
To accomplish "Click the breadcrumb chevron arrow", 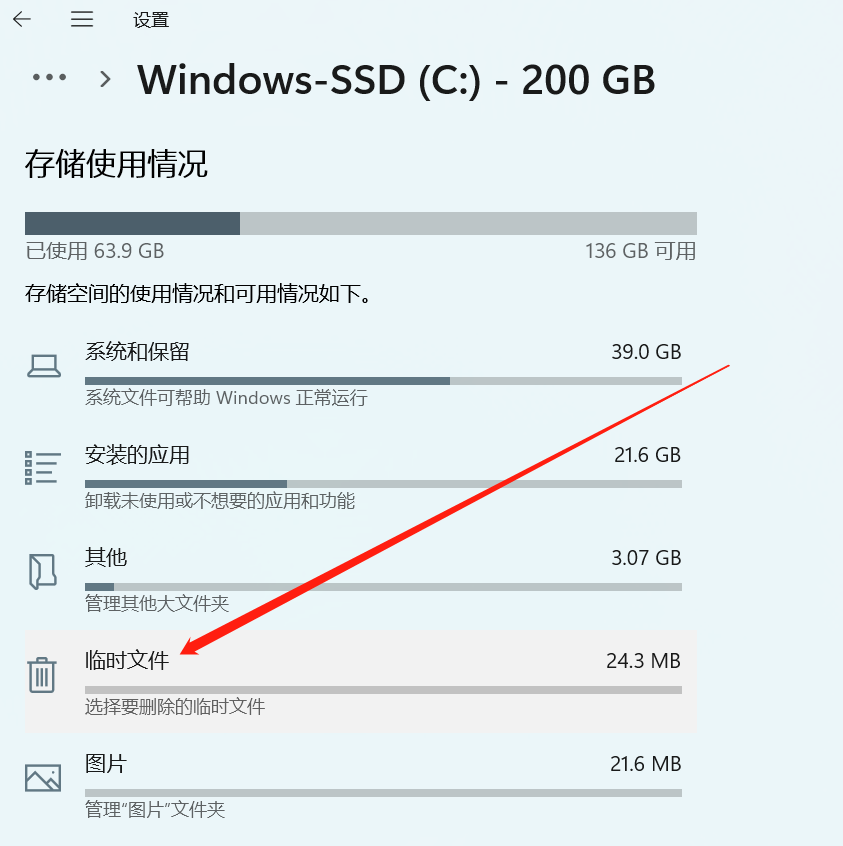I will pos(105,79).
